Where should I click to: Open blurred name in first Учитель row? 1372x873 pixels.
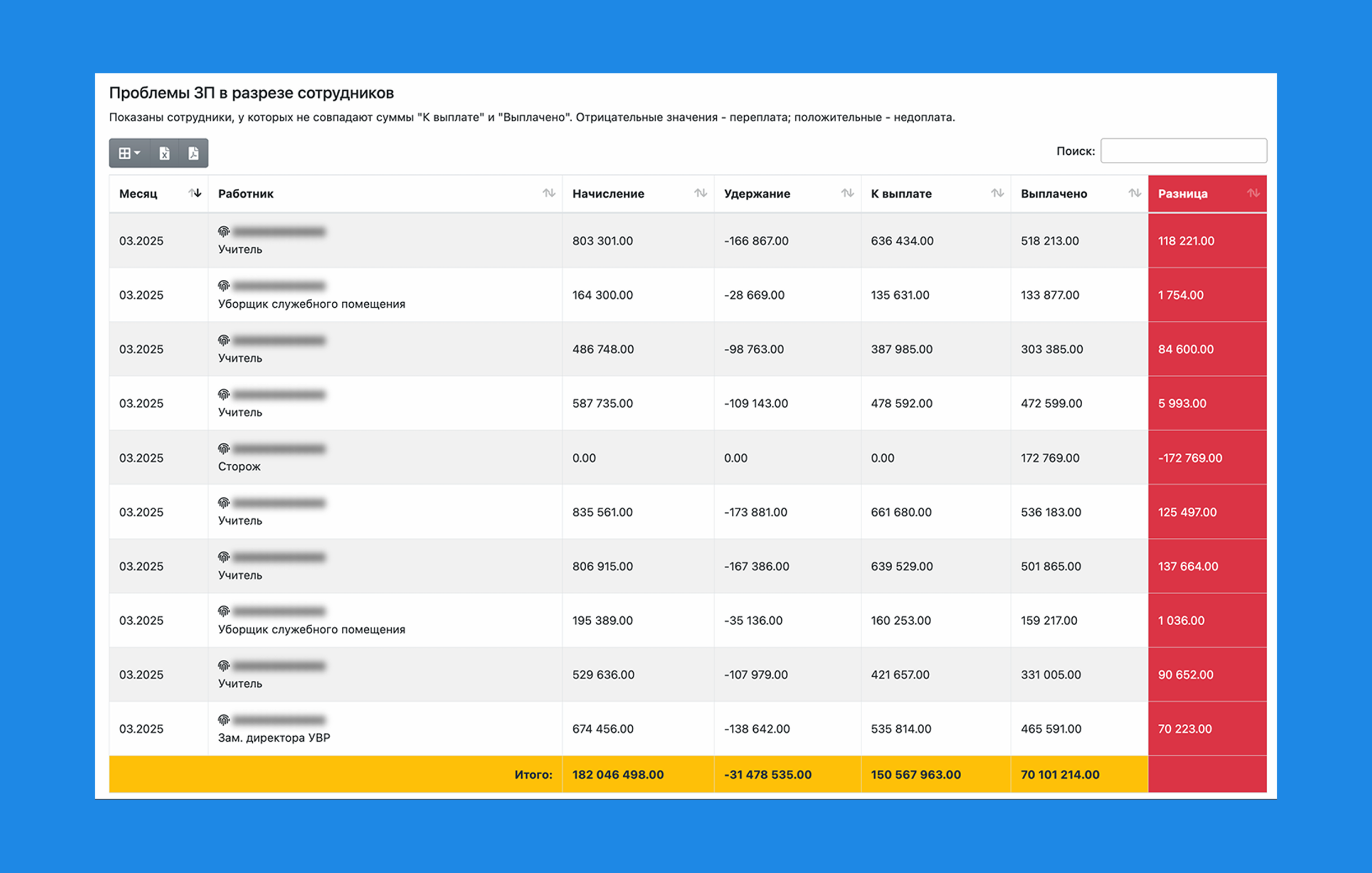tap(279, 232)
